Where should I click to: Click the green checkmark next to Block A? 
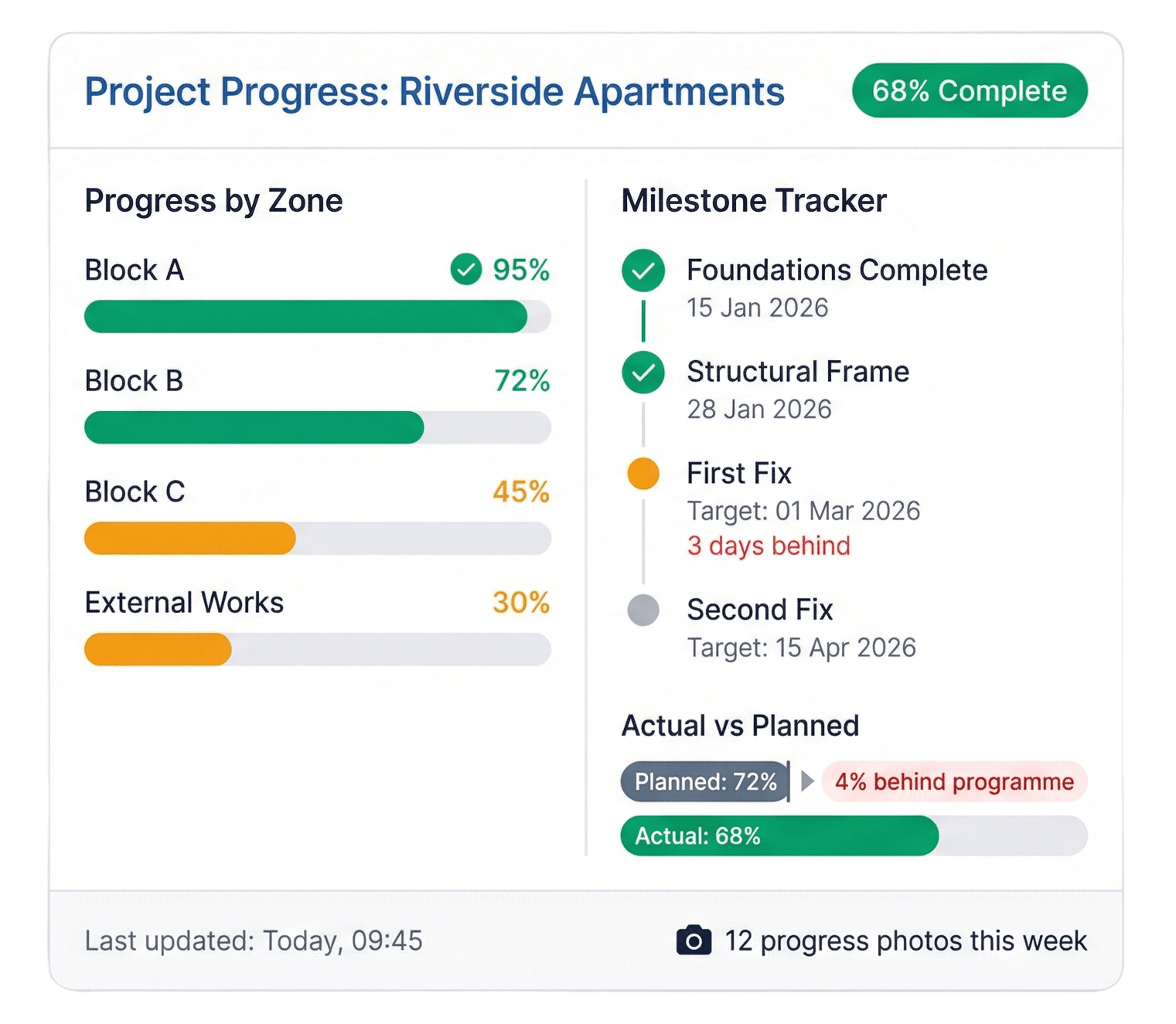(465, 270)
